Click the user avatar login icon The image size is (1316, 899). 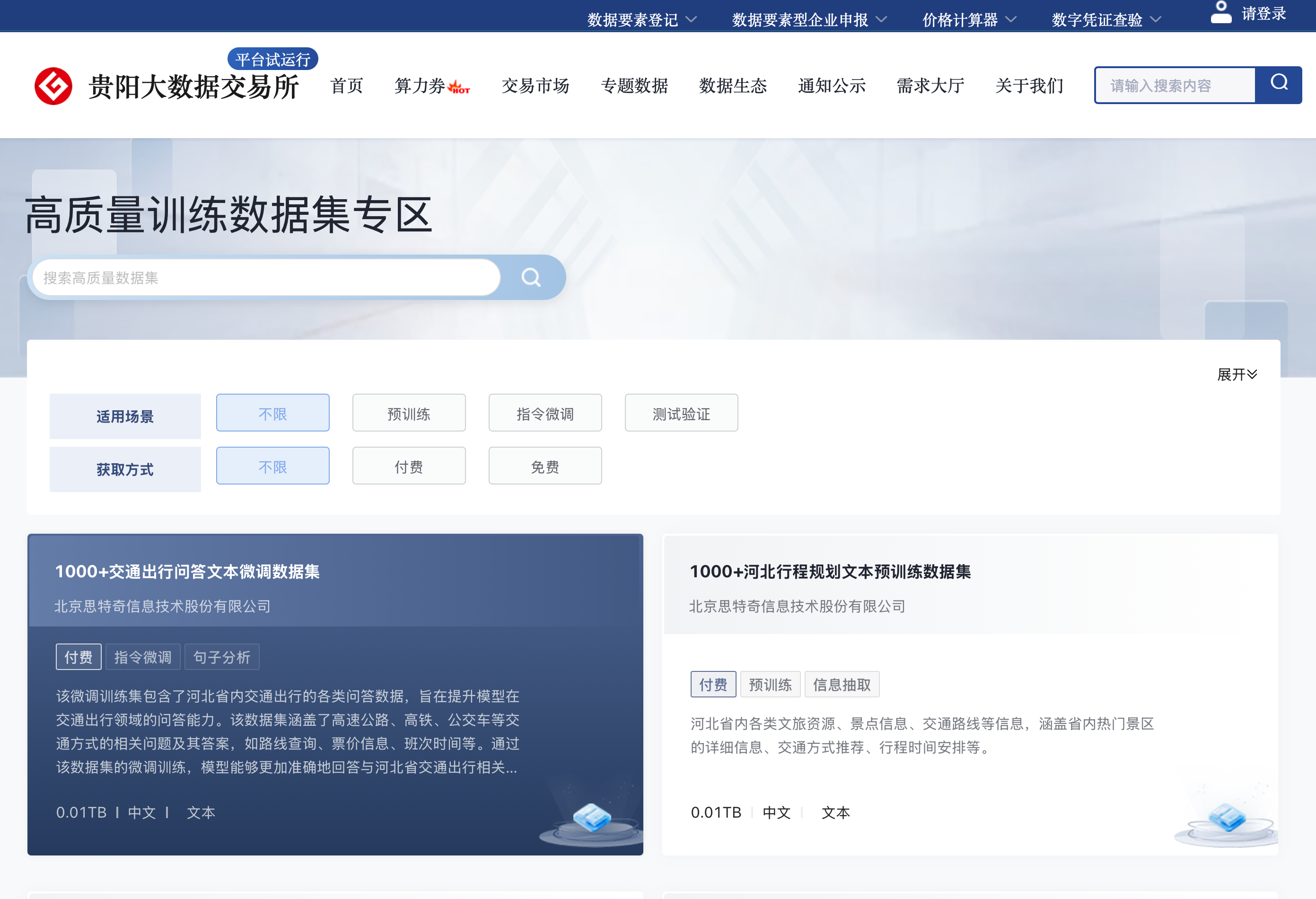point(1220,12)
